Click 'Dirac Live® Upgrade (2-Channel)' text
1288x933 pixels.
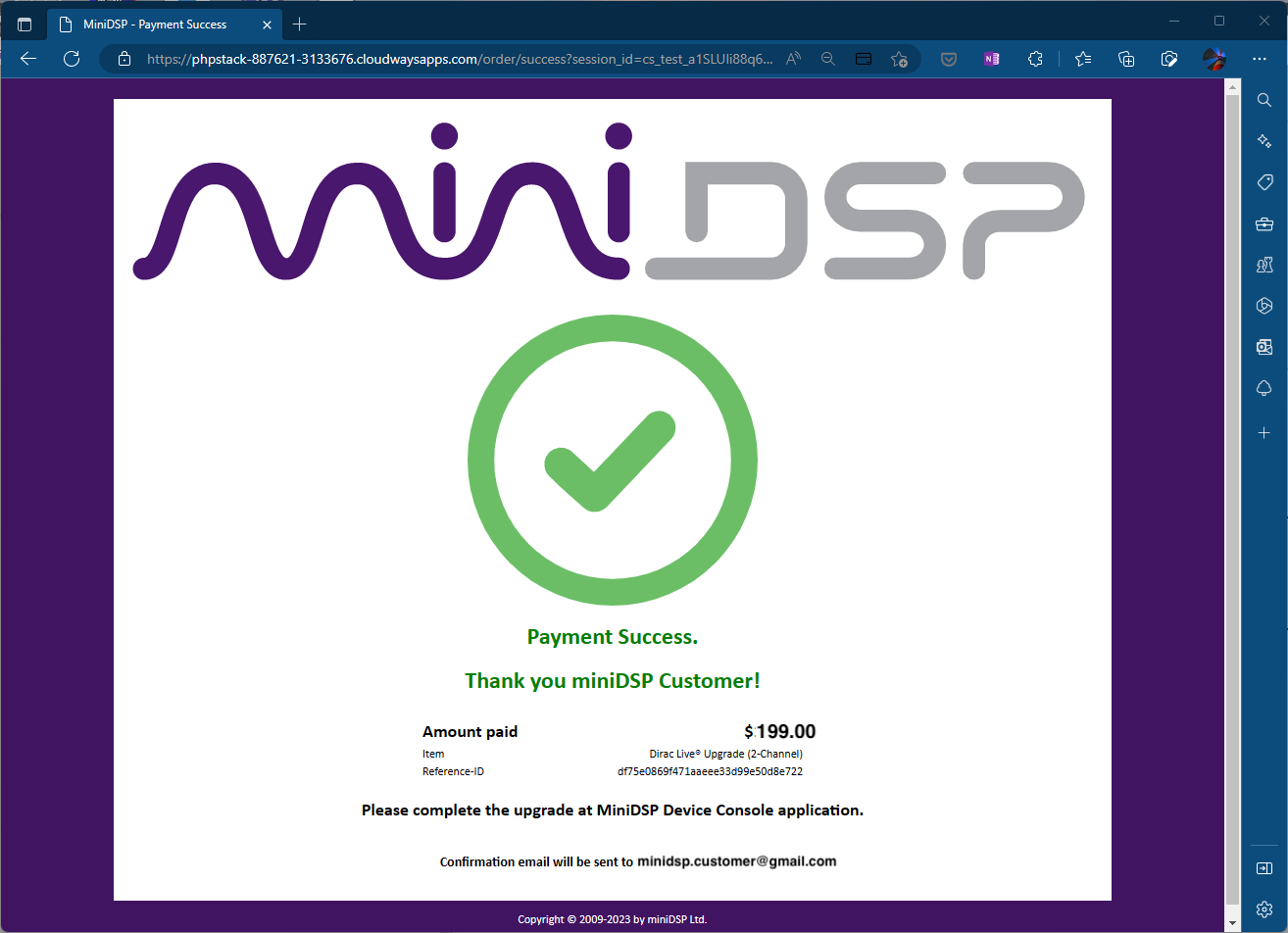726,754
